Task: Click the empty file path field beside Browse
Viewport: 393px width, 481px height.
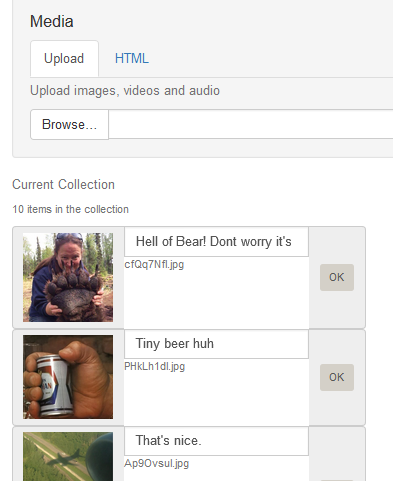Action: coord(251,124)
